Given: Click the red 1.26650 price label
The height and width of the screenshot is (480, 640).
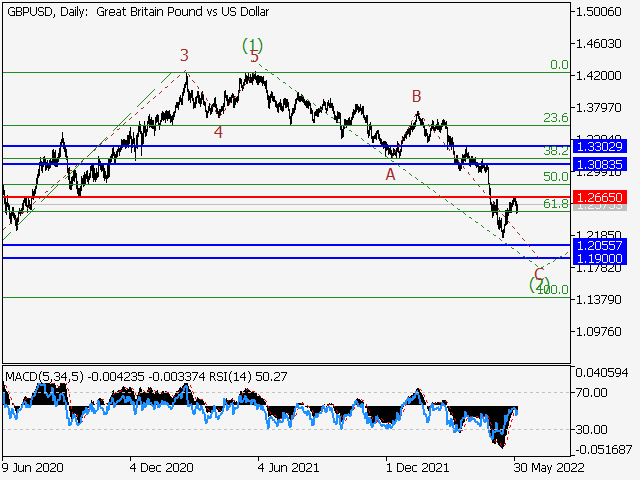Looking at the screenshot, I should coord(599,198).
